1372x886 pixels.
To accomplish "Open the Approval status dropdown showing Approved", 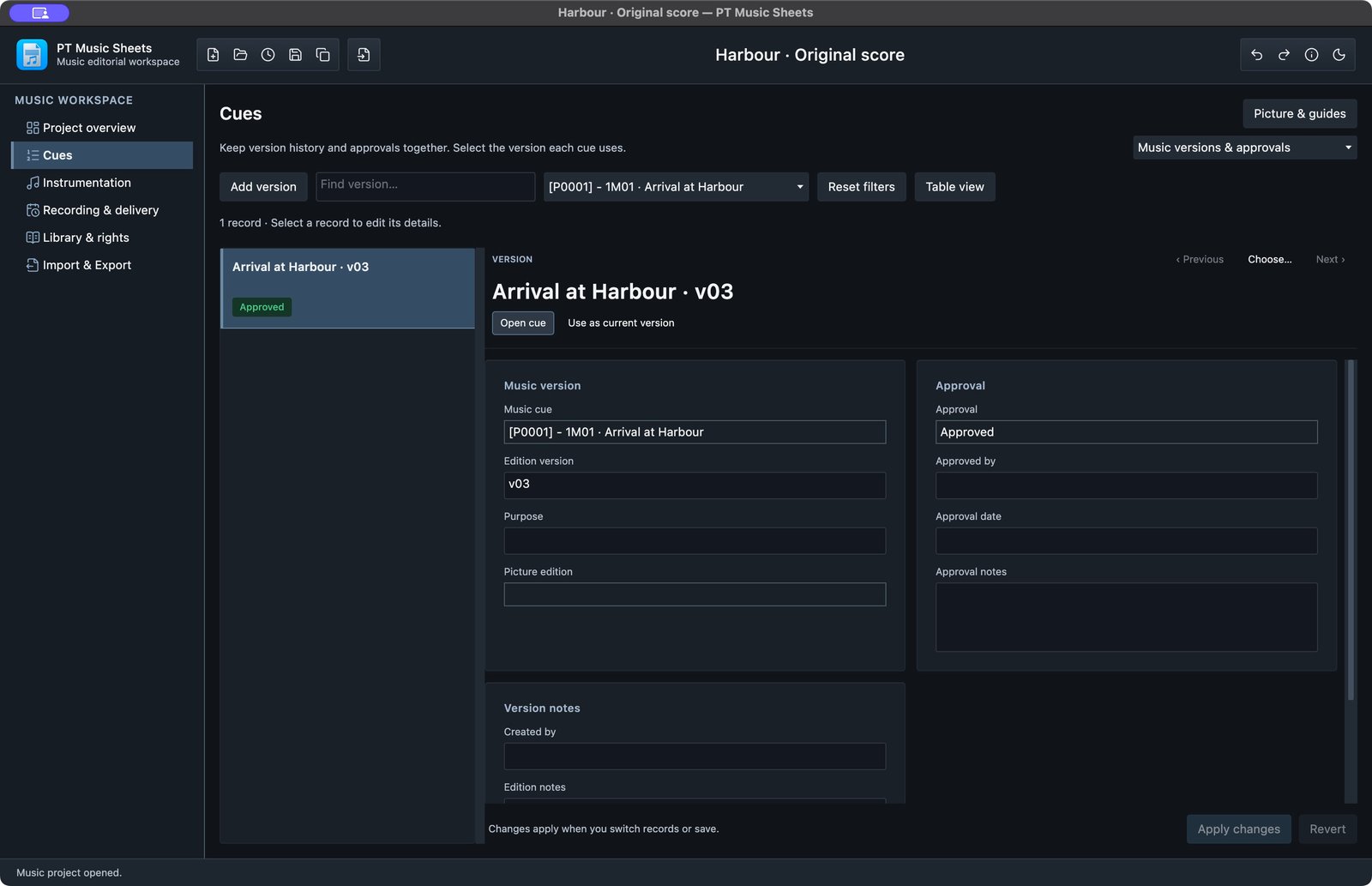I will pyautogui.click(x=1127, y=432).
